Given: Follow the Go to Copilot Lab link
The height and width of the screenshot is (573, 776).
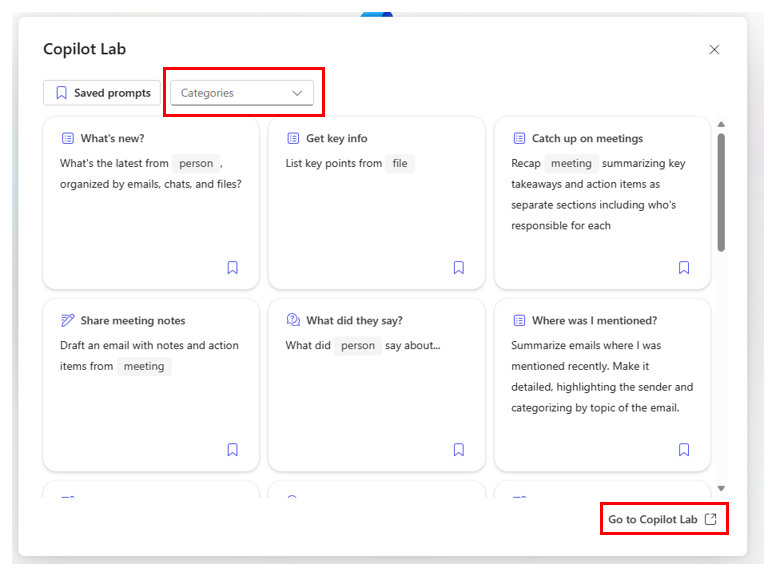Looking at the screenshot, I should click(663, 519).
